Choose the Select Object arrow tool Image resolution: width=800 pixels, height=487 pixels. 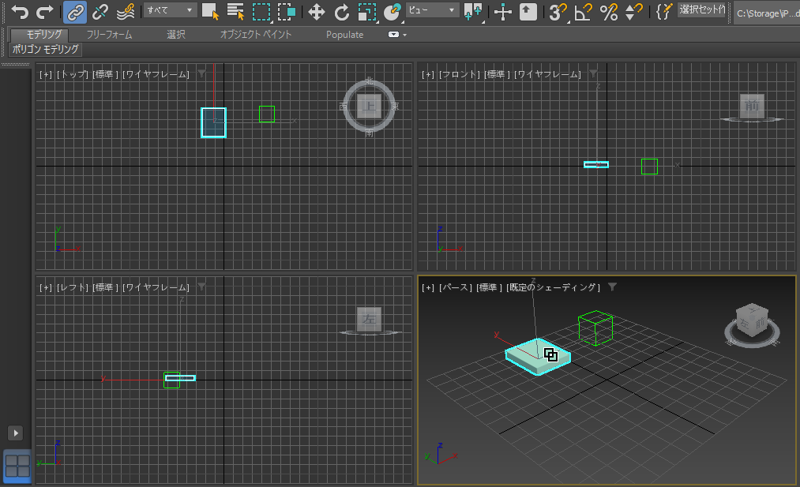pos(210,12)
